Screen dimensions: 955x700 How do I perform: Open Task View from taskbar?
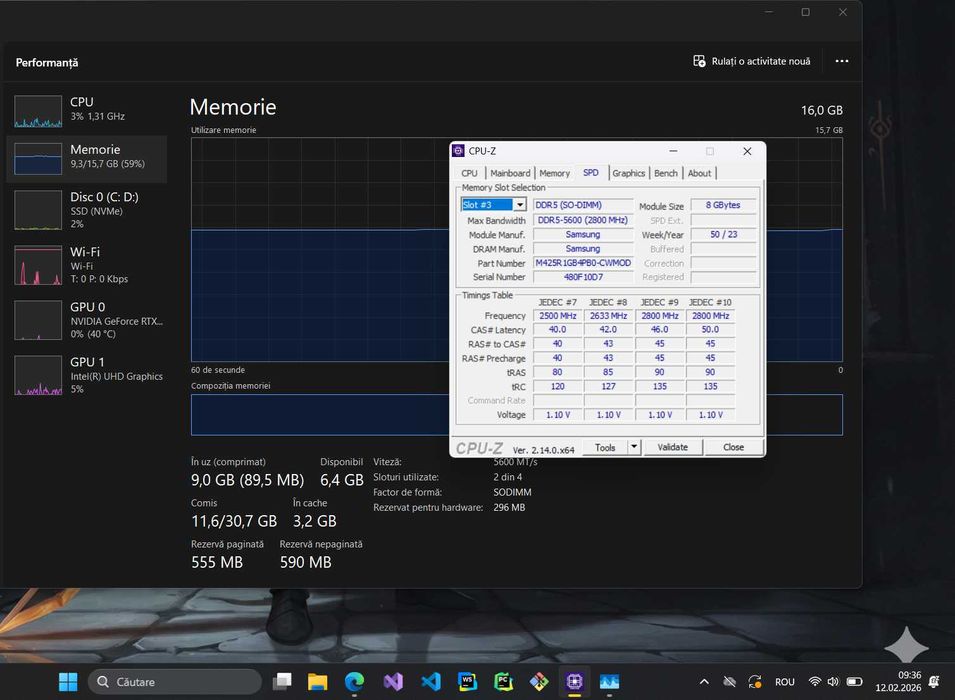pyautogui.click(x=281, y=682)
